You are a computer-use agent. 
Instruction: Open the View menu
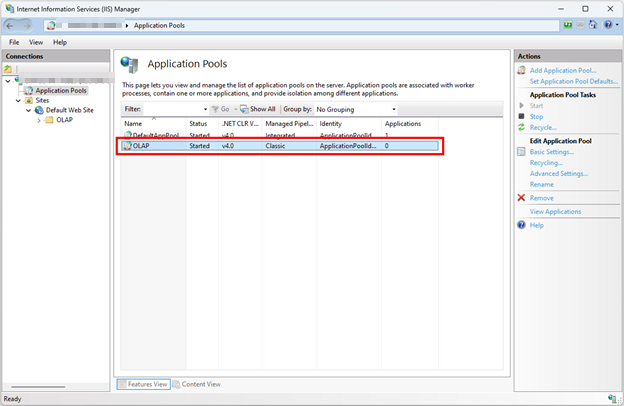(36, 42)
